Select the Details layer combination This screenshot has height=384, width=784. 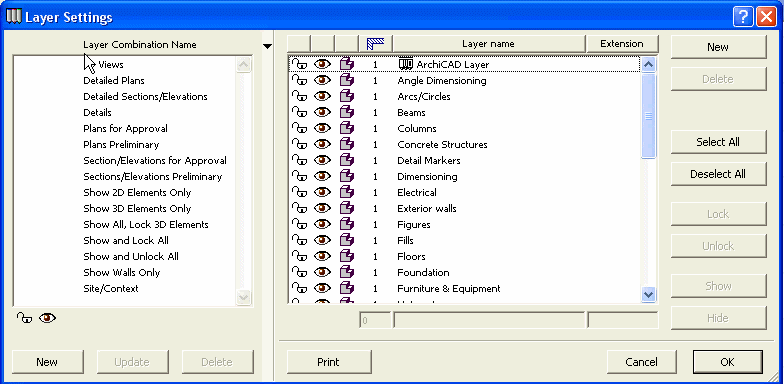tap(98, 112)
